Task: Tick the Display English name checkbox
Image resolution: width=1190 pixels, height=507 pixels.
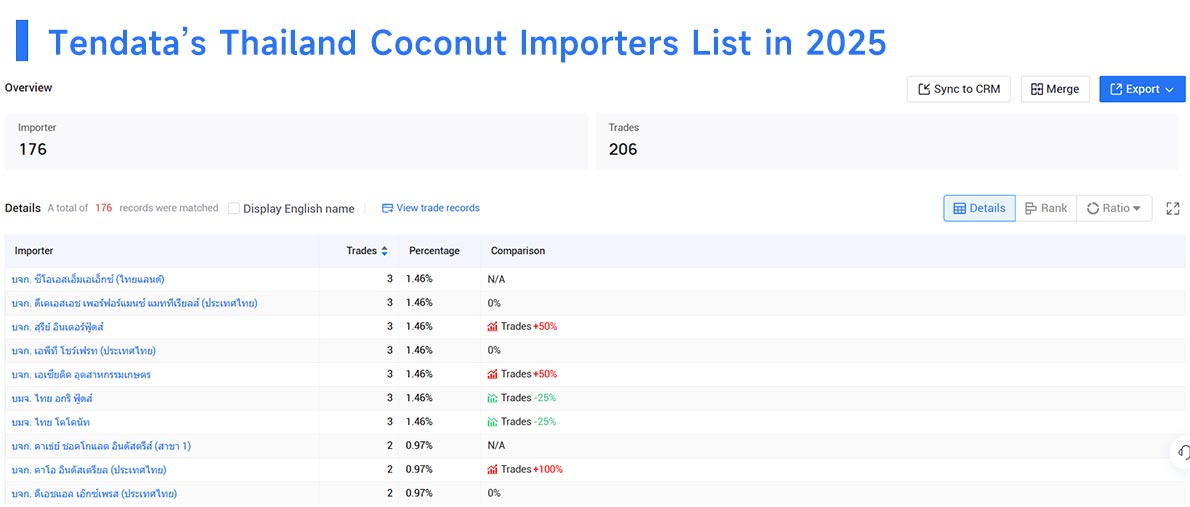Action: pyautogui.click(x=234, y=208)
